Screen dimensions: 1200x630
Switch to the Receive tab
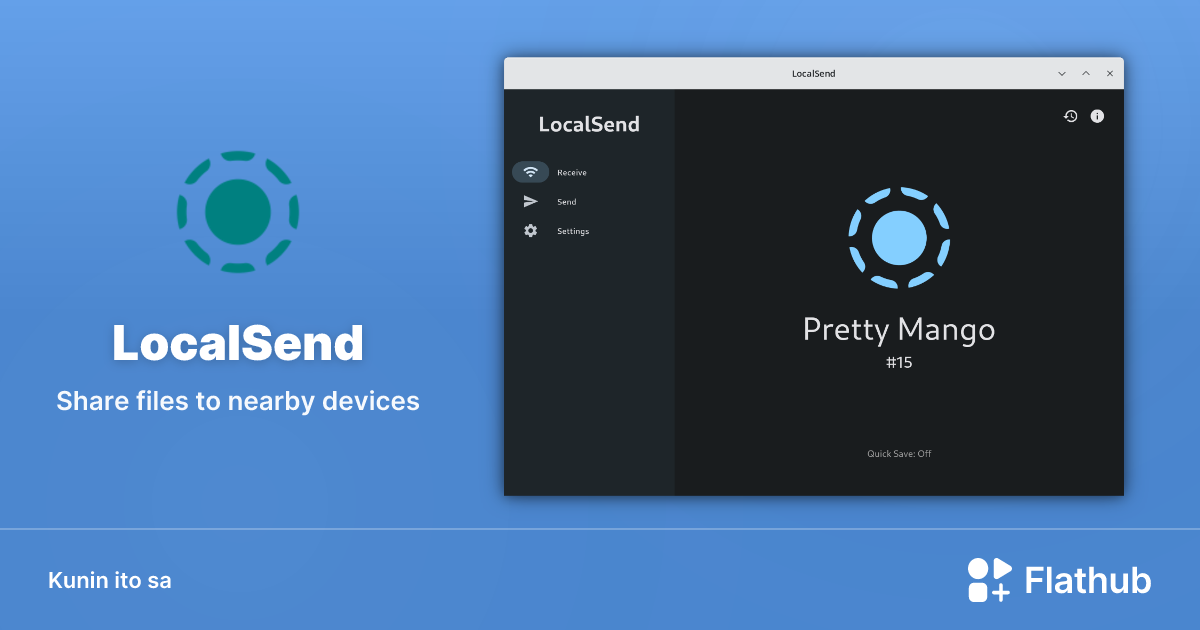[571, 171]
